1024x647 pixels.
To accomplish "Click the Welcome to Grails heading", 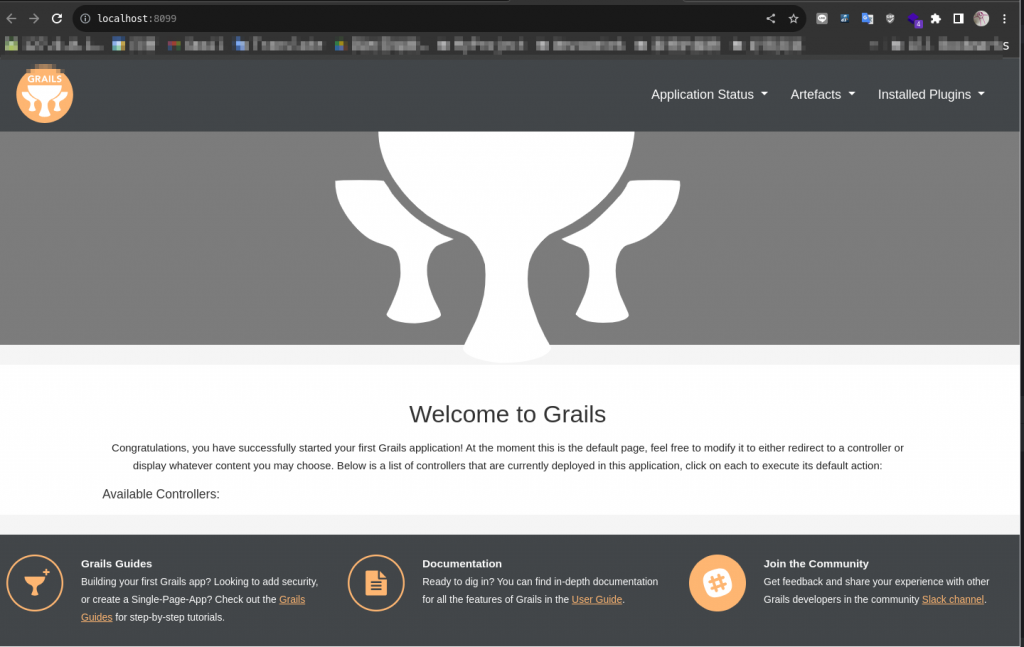I will (507, 414).
